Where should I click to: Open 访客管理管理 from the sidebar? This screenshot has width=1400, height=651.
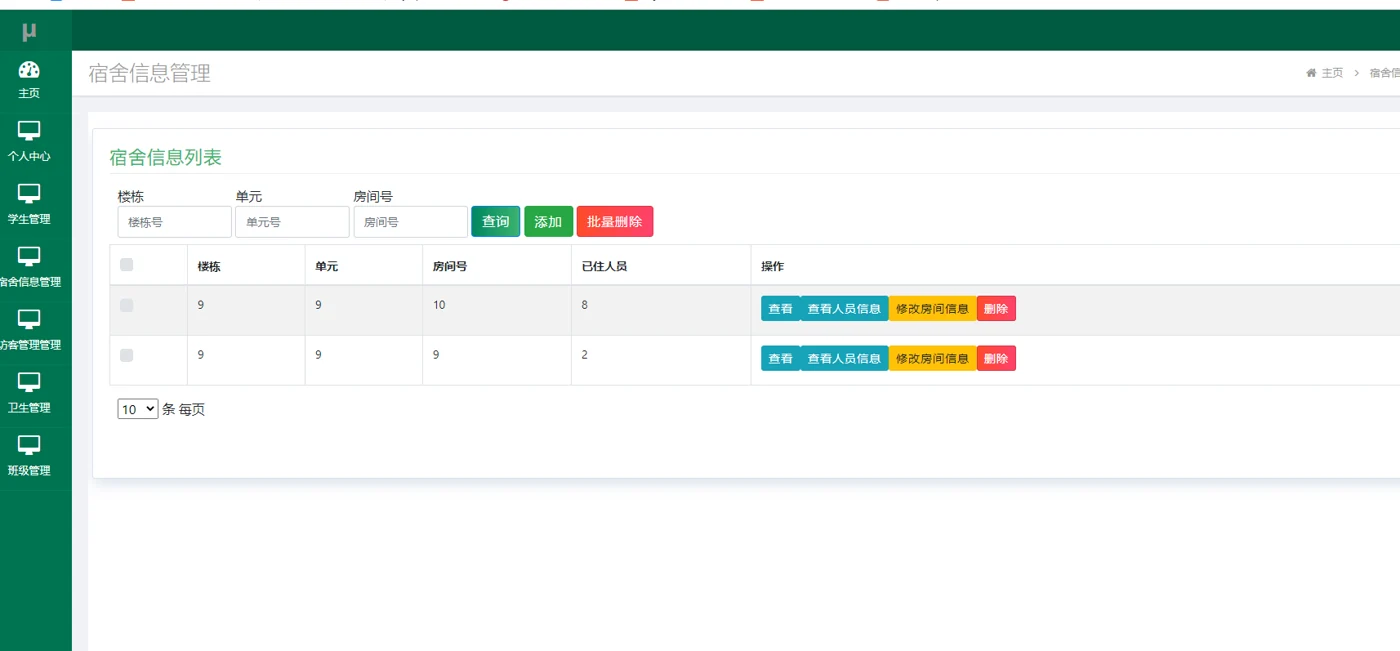pyautogui.click(x=29, y=331)
